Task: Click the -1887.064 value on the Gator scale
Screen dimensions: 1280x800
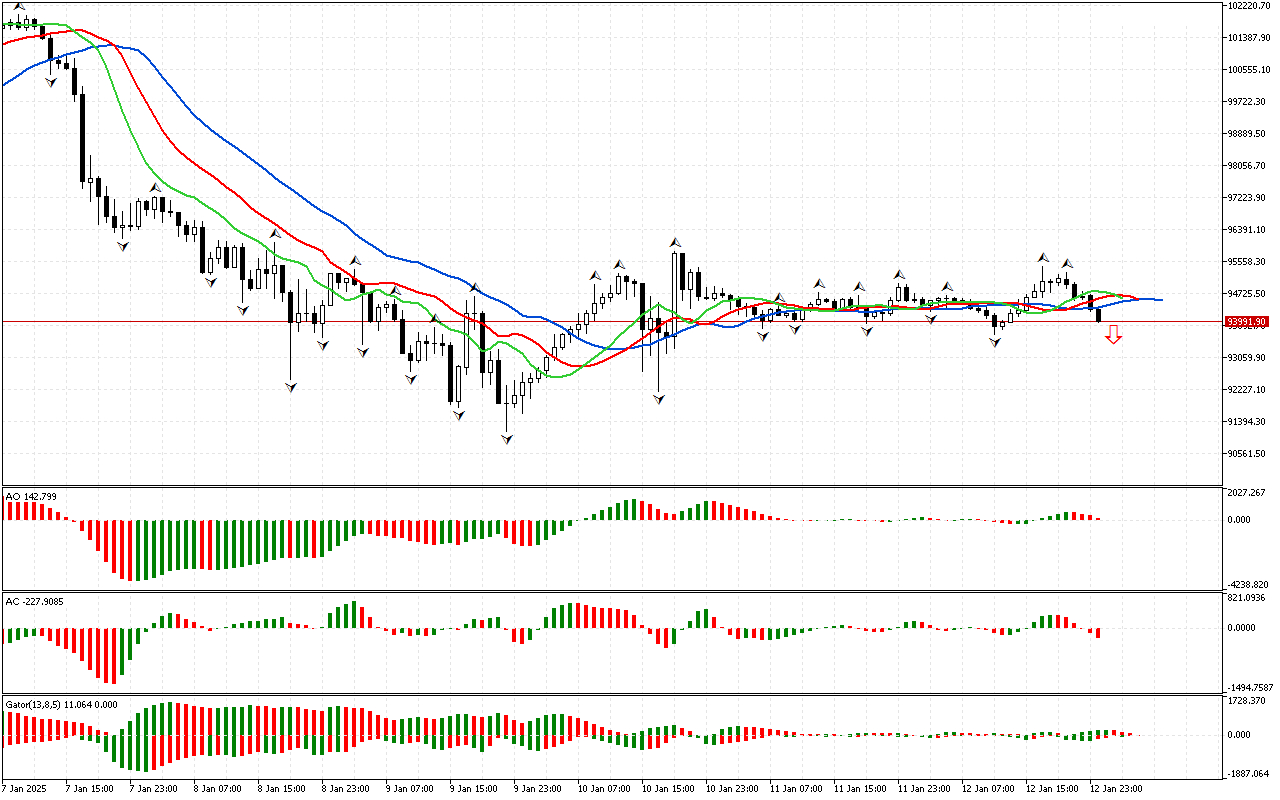Action: tap(1250, 774)
